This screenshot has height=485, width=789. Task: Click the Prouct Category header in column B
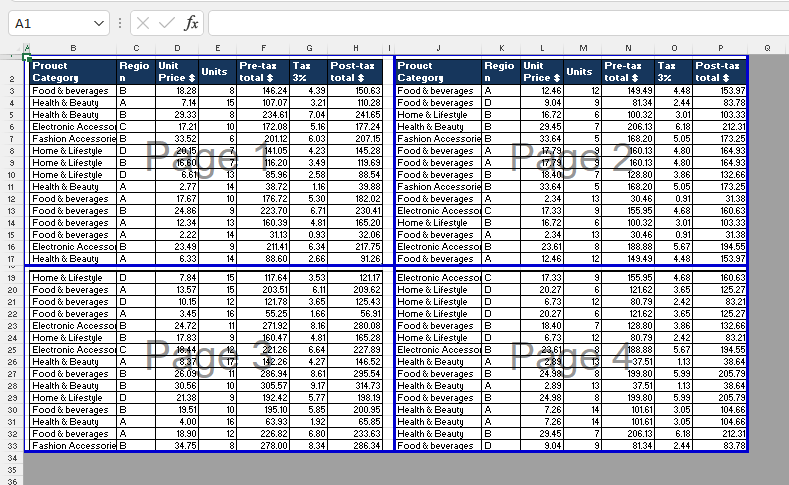coord(73,72)
